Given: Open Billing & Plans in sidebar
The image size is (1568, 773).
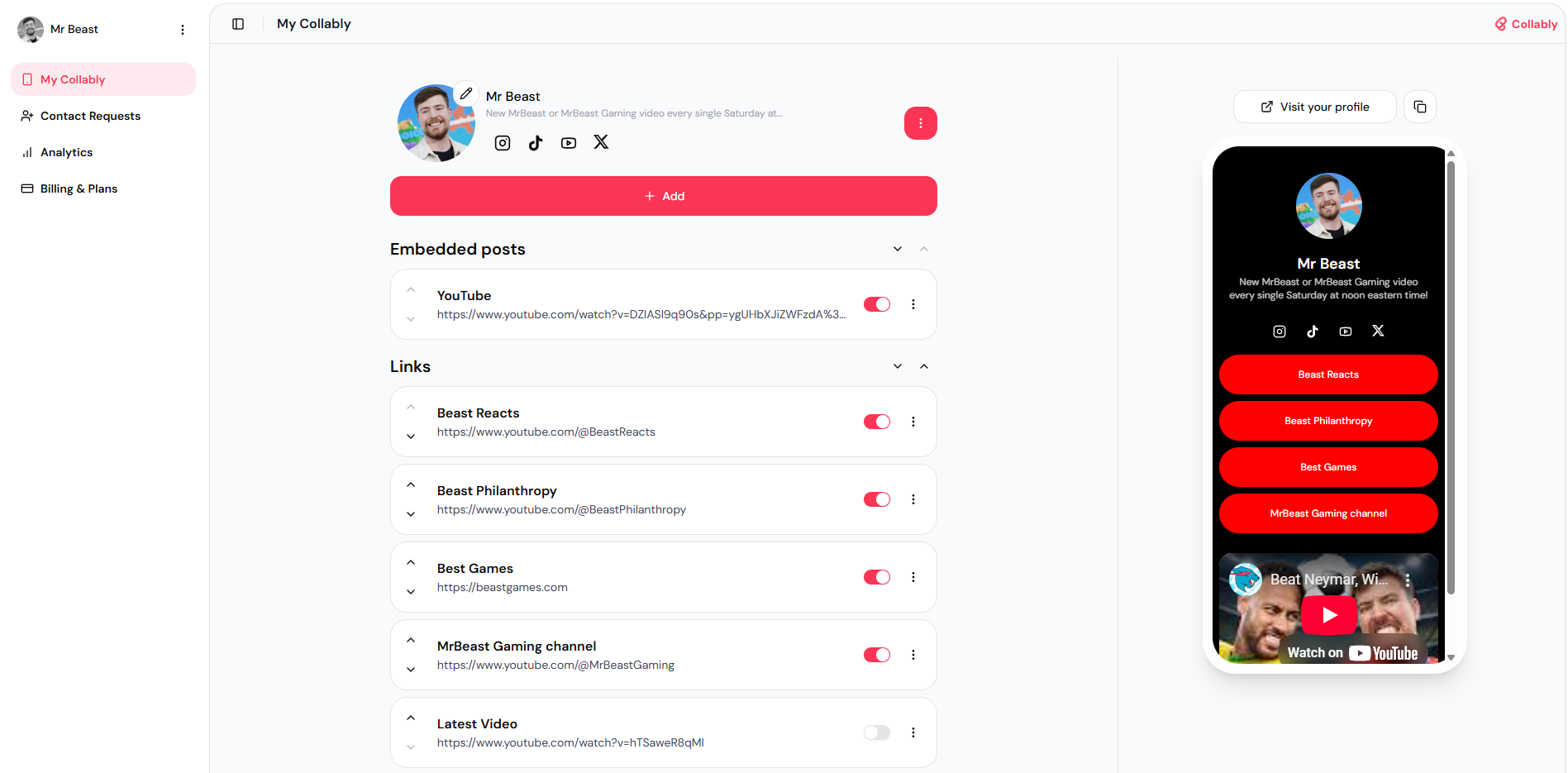Looking at the screenshot, I should point(103,188).
